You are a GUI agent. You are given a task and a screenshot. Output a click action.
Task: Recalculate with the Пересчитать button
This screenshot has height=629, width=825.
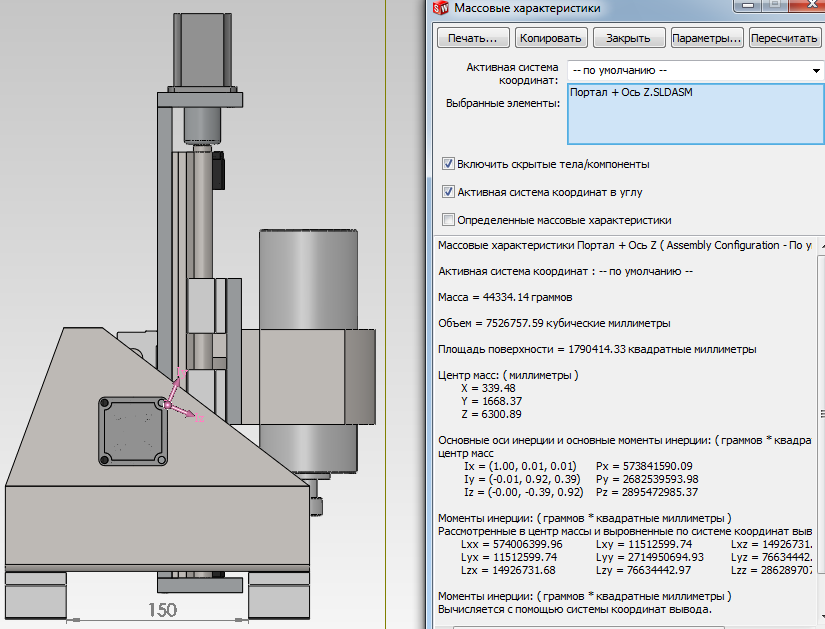coord(785,38)
